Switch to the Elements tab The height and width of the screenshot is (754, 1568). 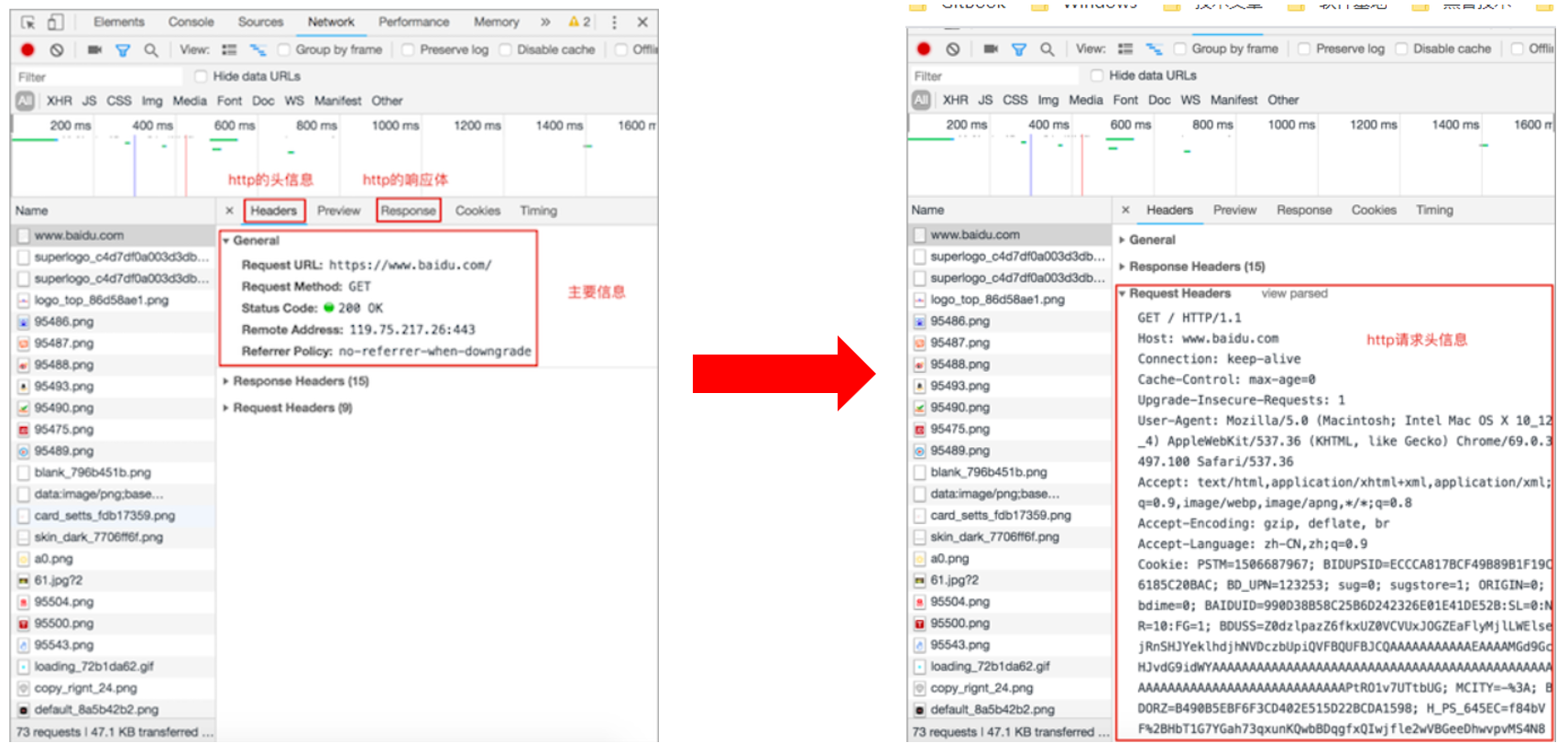click(119, 22)
